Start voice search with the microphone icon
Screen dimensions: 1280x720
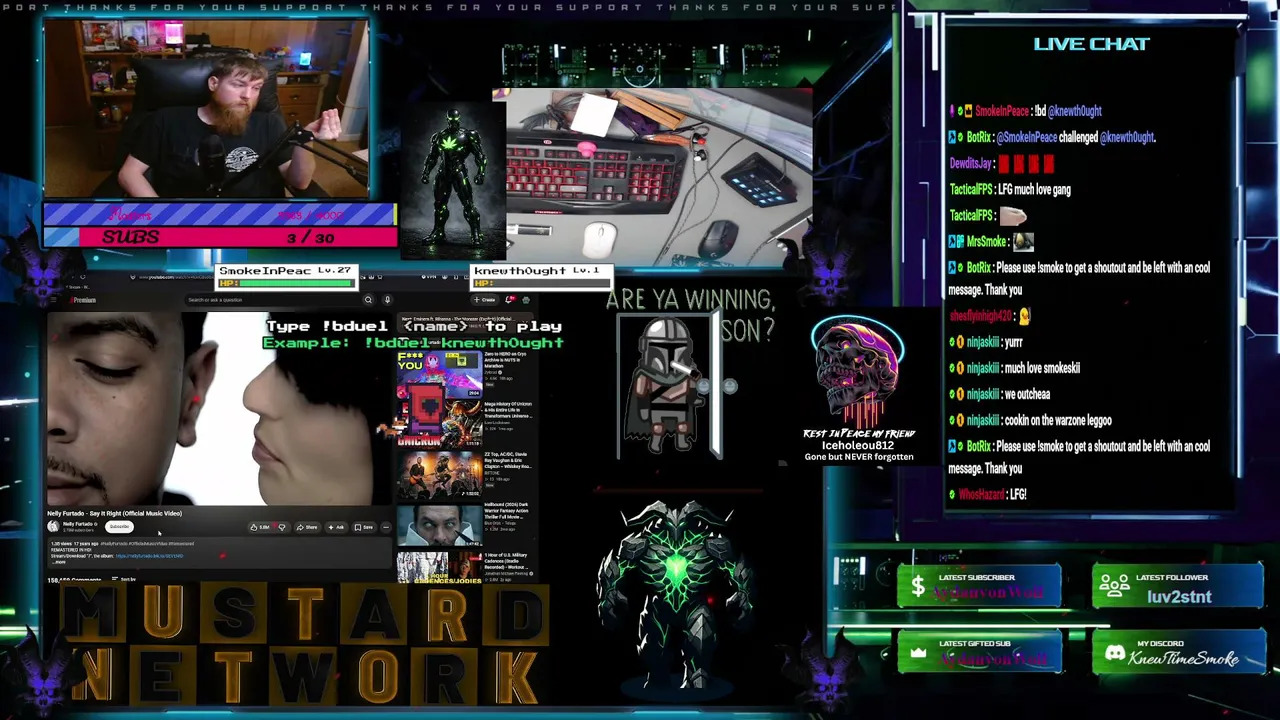[387, 300]
